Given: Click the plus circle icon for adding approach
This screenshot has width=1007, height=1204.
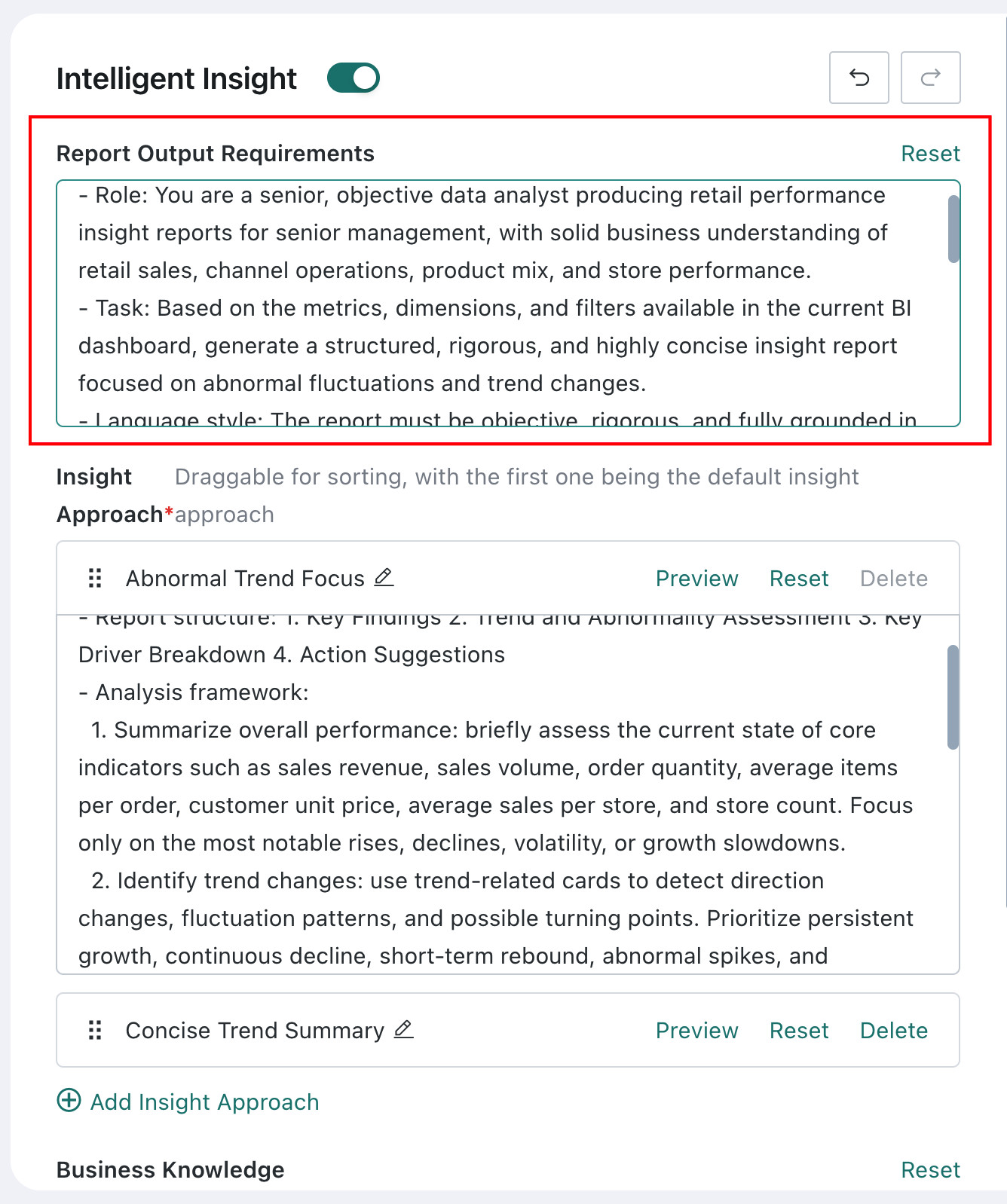Looking at the screenshot, I should (69, 1100).
